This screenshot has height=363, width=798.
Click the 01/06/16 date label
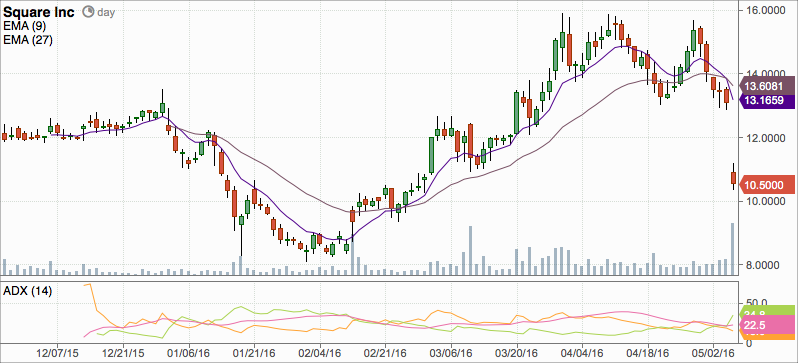pos(189,352)
